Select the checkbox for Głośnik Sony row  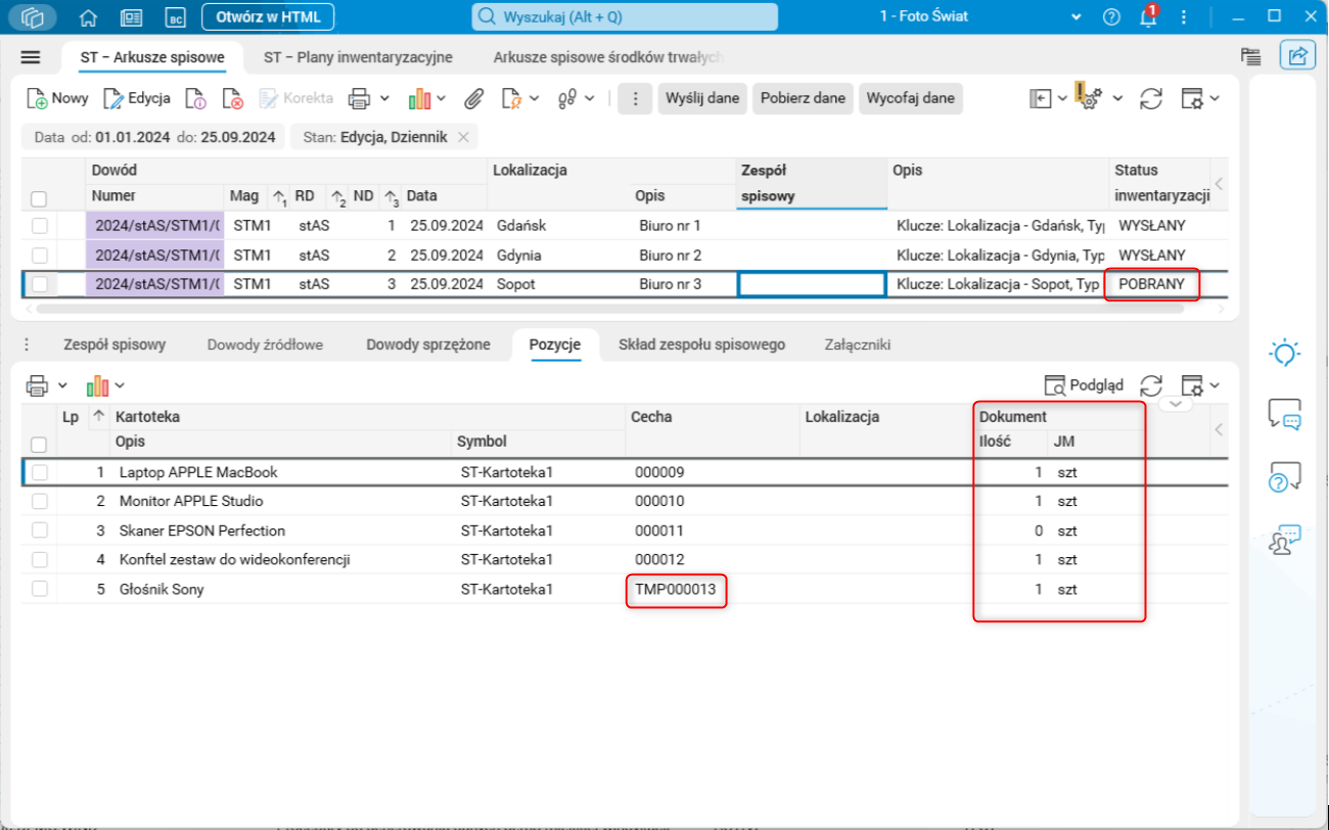[x=40, y=589]
